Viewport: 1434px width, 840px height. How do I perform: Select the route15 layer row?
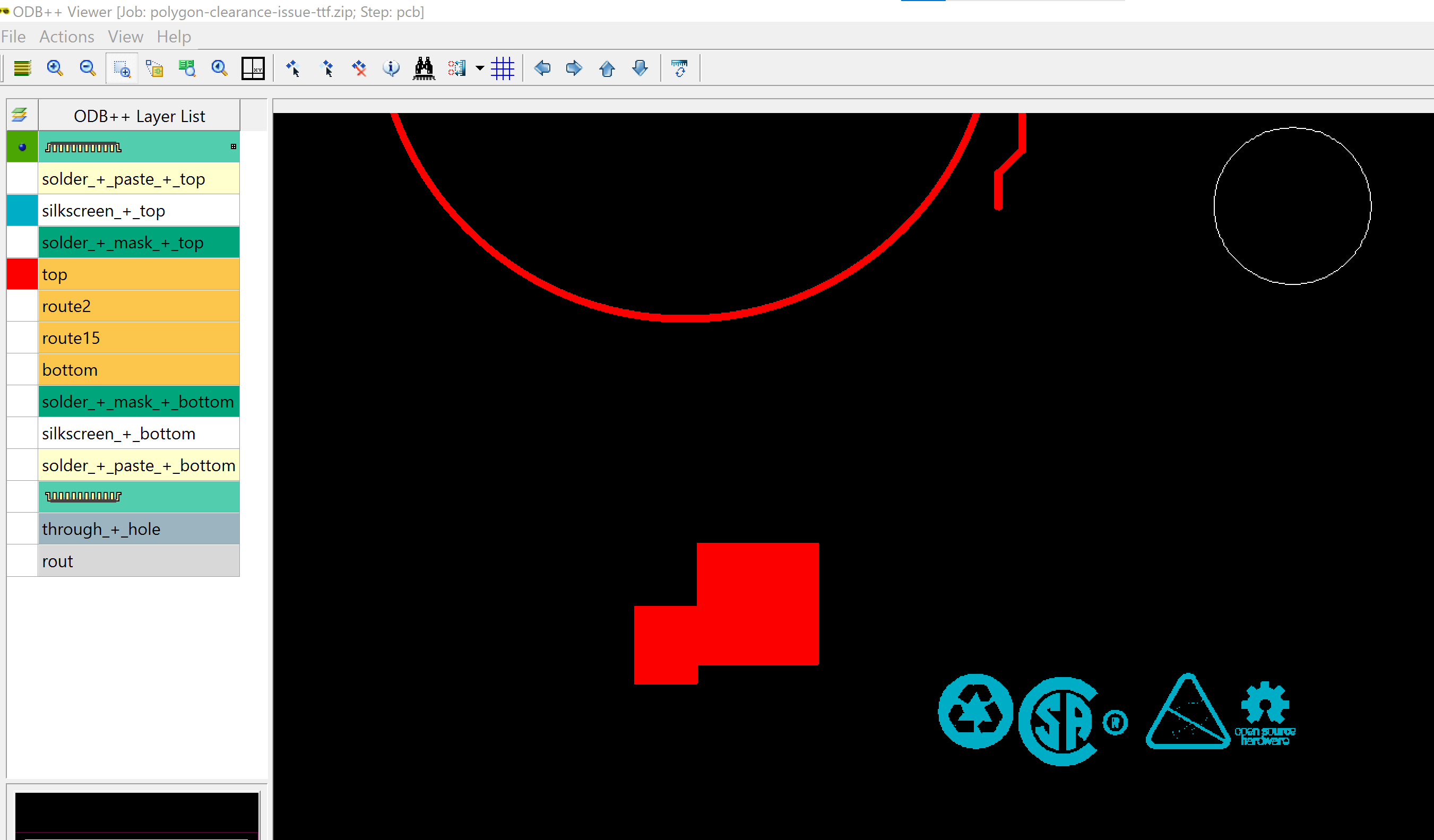(139, 338)
